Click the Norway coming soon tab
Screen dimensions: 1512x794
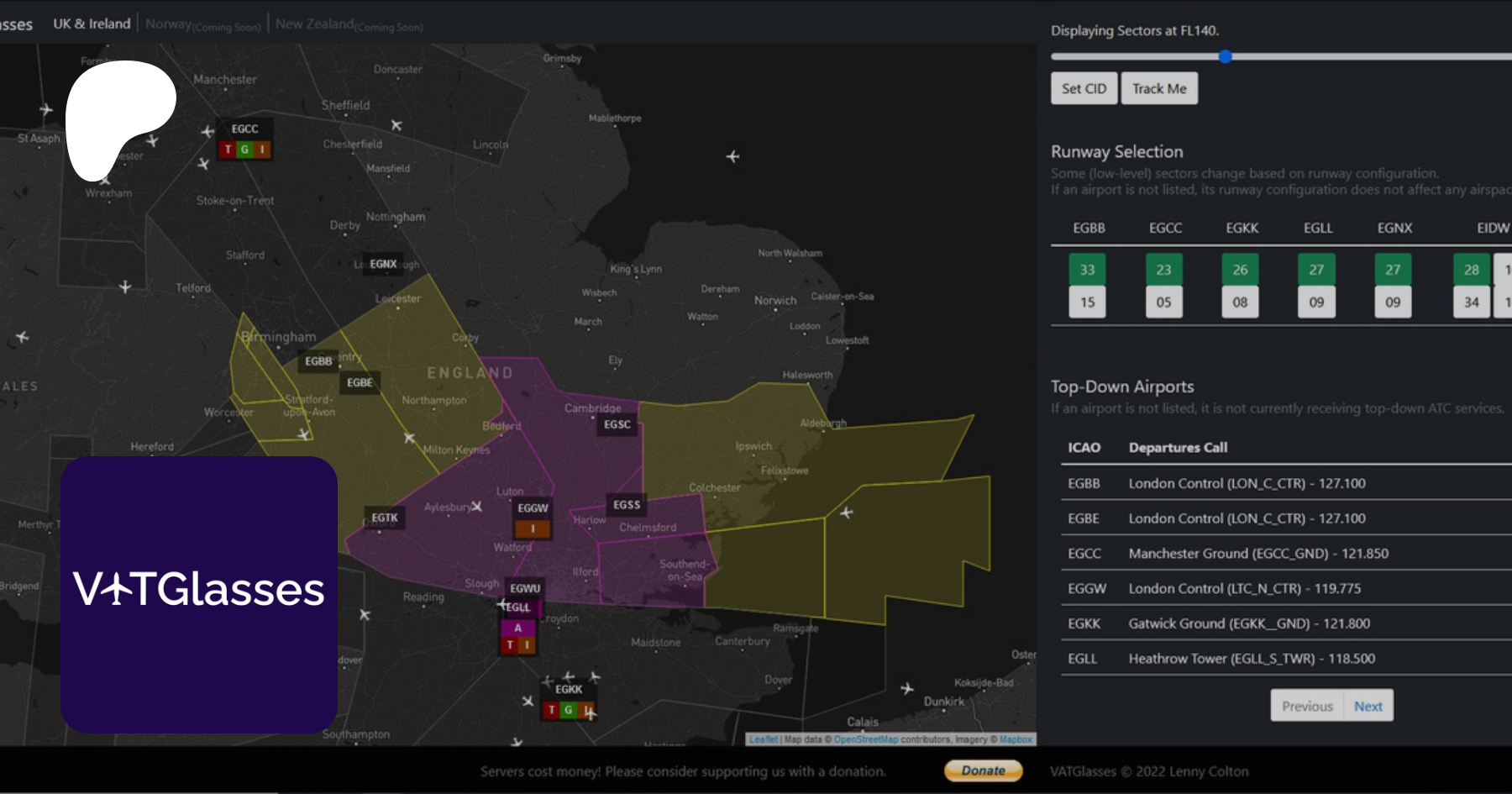(202, 25)
